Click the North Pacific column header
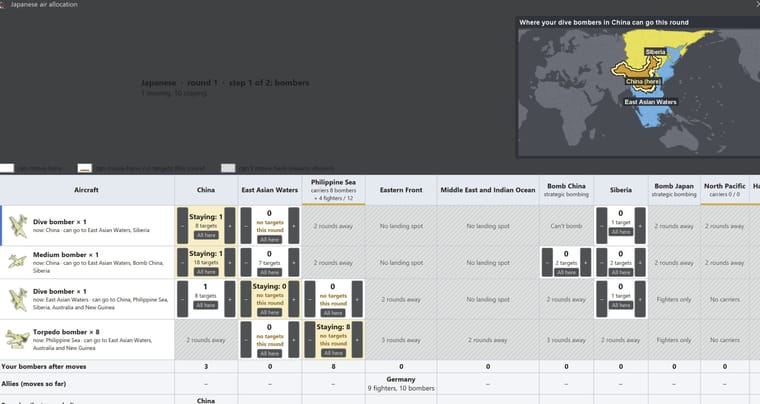760x404 pixels. [725, 190]
